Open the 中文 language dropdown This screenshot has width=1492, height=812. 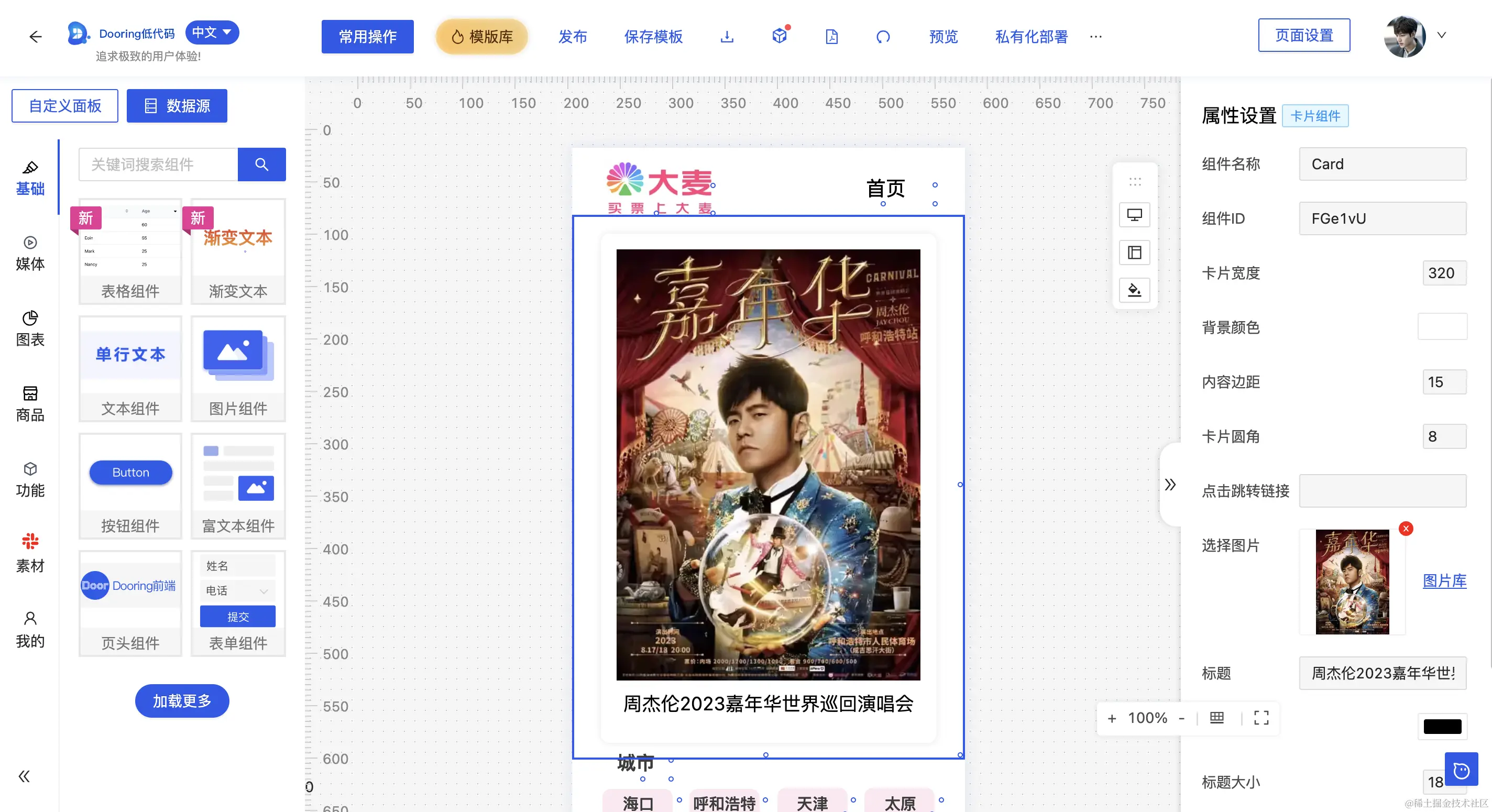pyautogui.click(x=212, y=32)
